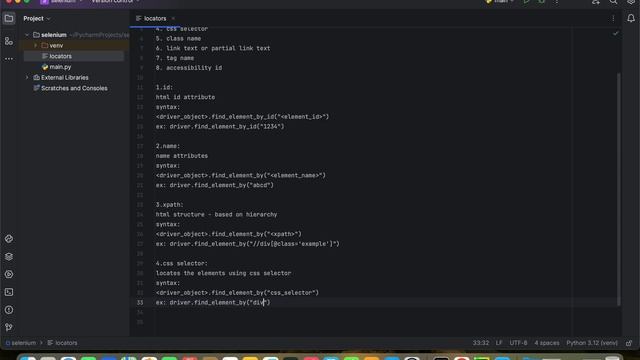Image resolution: width=640 pixels, height=360 pixels.
Task: Open Python Packages tool window
Action: pos(9,239)
